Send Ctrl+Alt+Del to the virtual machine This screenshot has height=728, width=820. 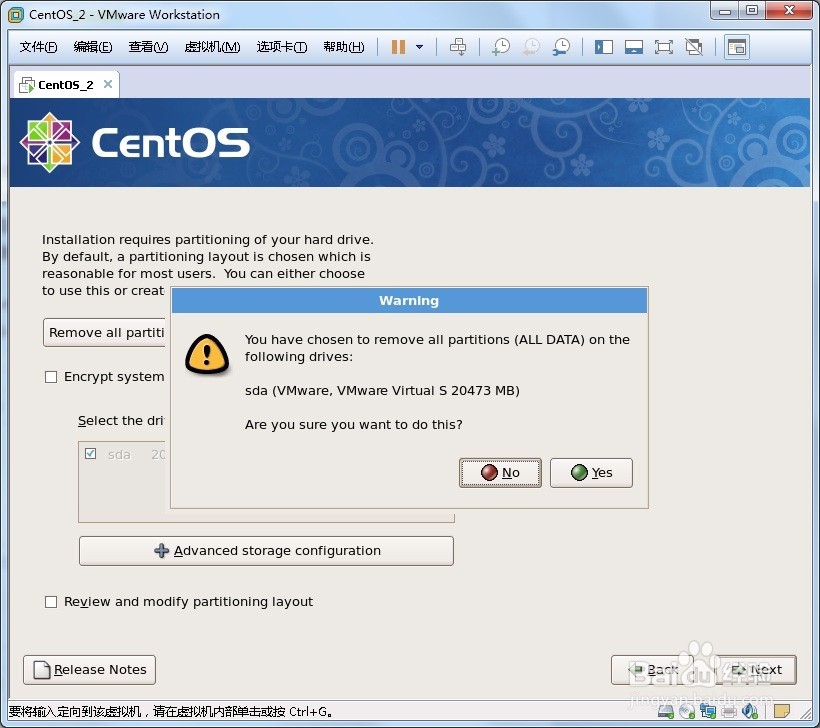pos(458,47)
